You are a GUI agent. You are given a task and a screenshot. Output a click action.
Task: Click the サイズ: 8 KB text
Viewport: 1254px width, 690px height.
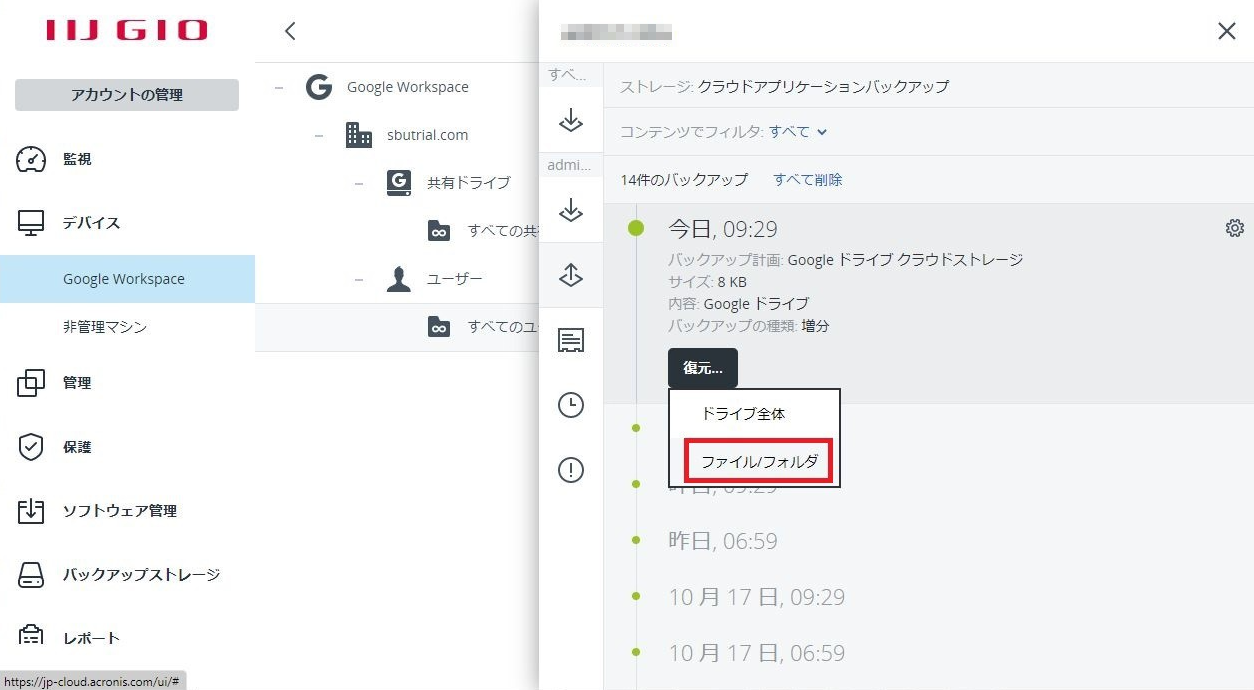coord(707,282)
